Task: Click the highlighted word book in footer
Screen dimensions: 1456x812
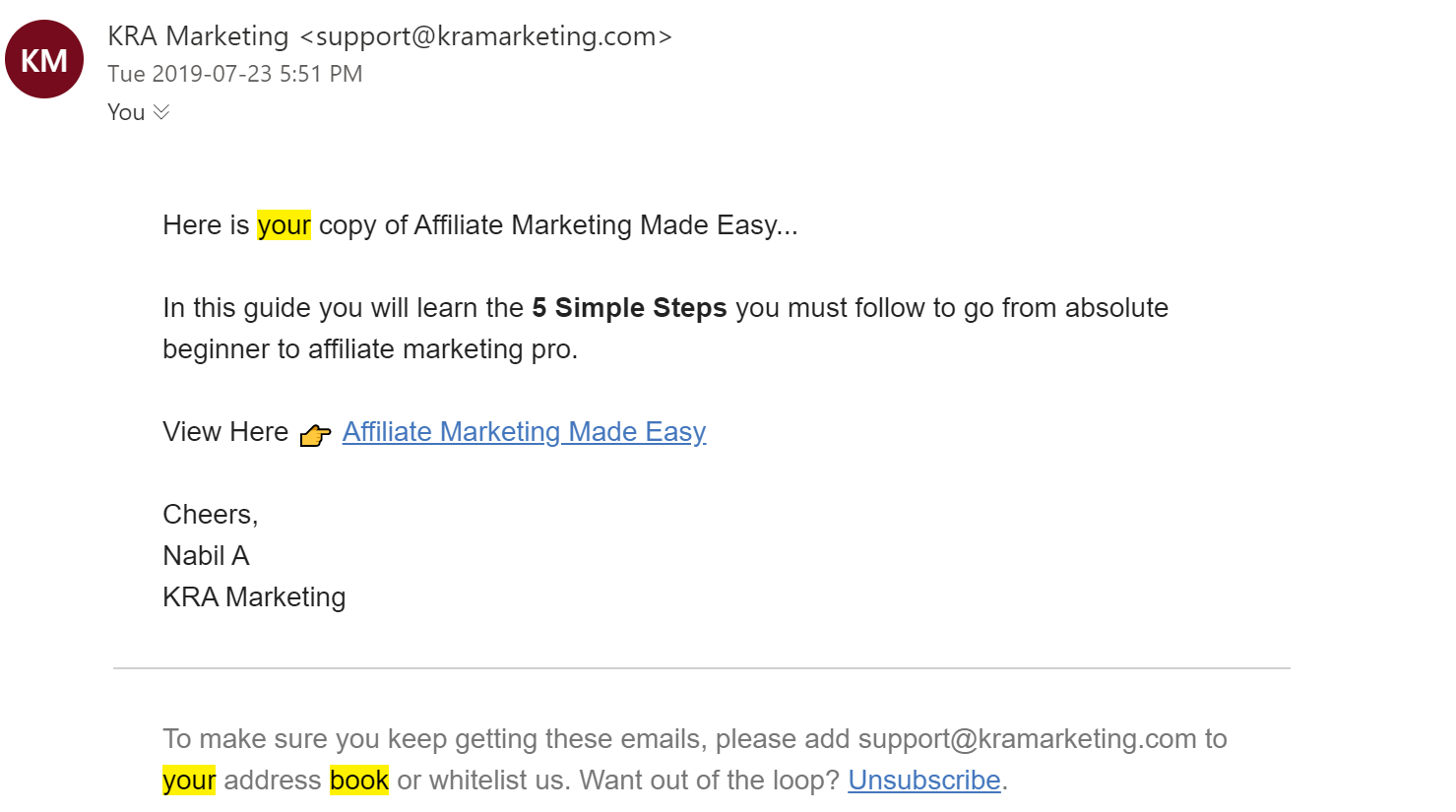Action: [359, 781]
